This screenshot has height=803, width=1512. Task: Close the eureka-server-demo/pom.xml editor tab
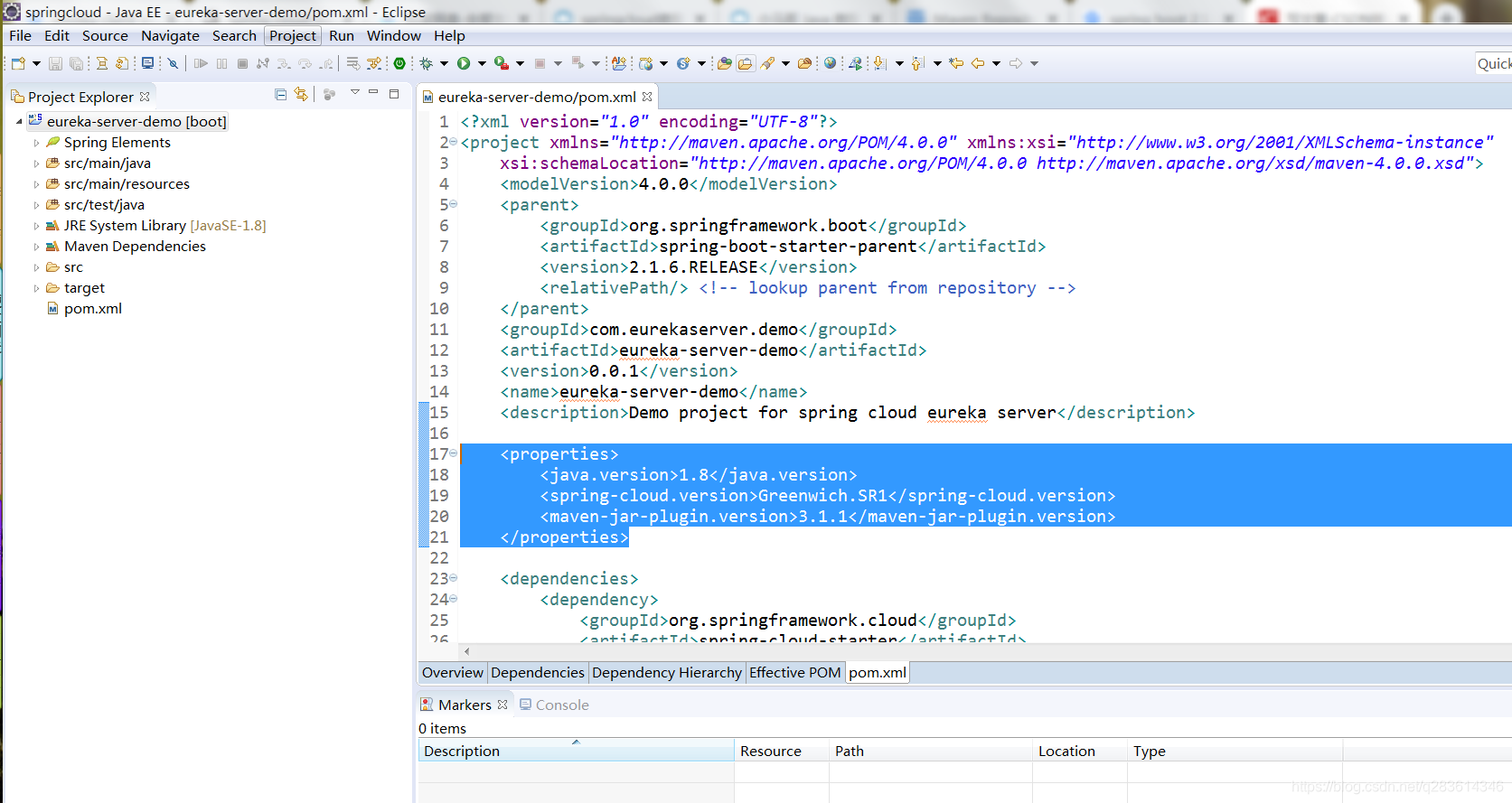pyautogui.click(x=647, y=97)
